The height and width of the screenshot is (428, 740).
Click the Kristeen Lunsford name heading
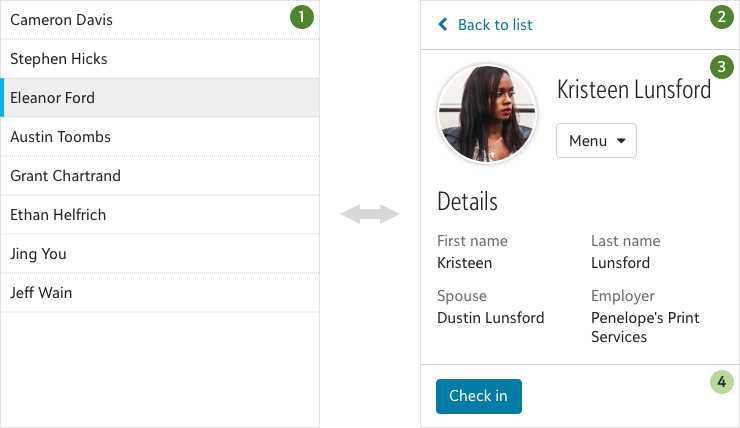[x=634, y=90]
